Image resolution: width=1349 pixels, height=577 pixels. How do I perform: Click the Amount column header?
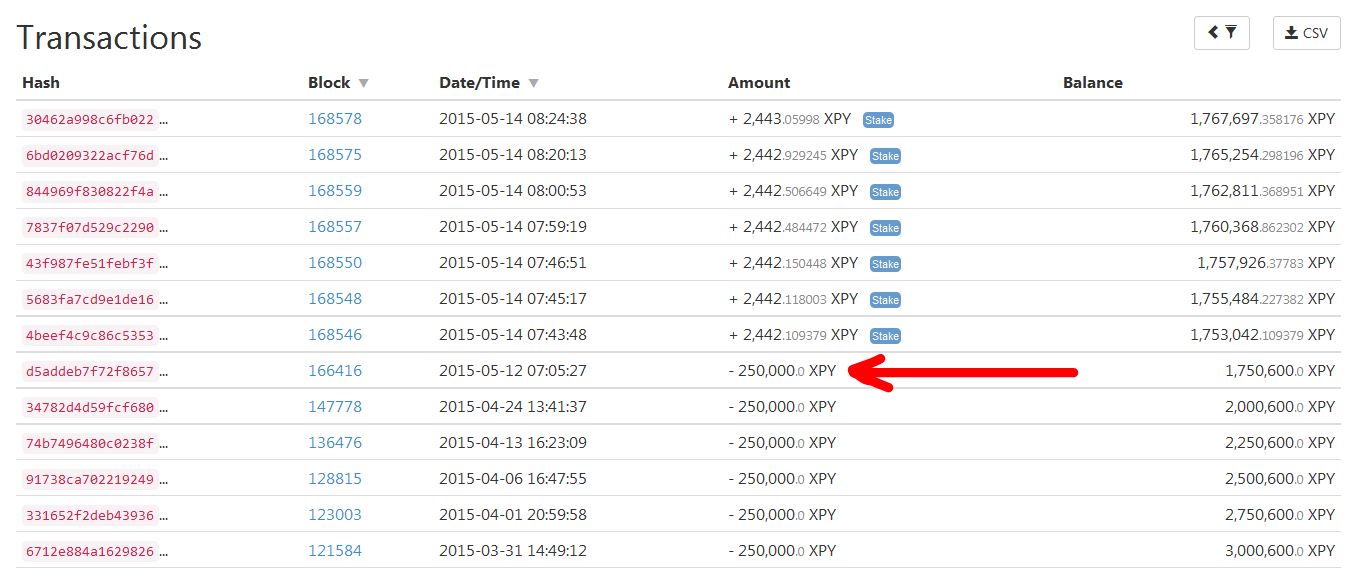click(759, 83)
